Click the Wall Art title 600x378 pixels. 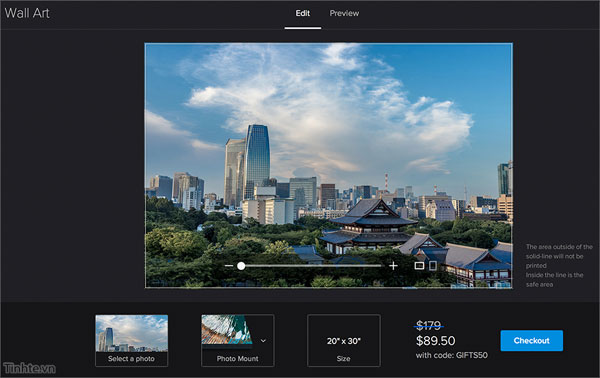click(27, 13)
